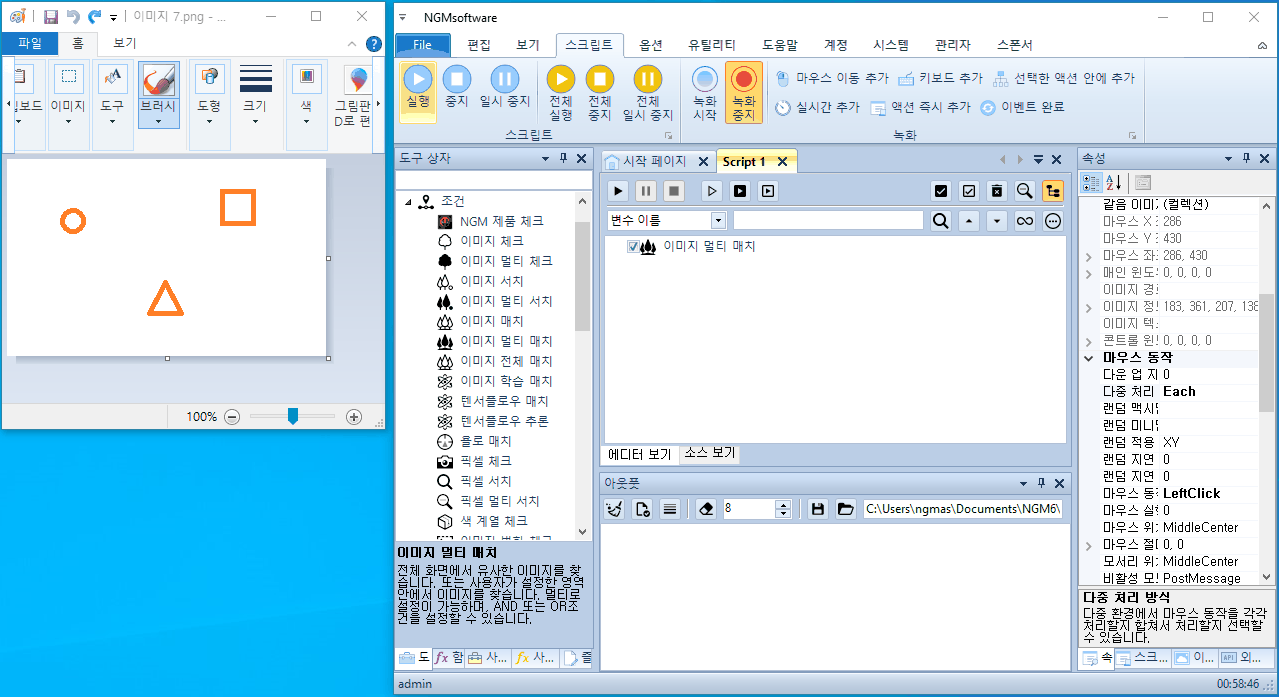The height and width of the screenshot is (697, 1279).
Task: Click 전체 중지 stop all button
Action: (x=599, y=91)
